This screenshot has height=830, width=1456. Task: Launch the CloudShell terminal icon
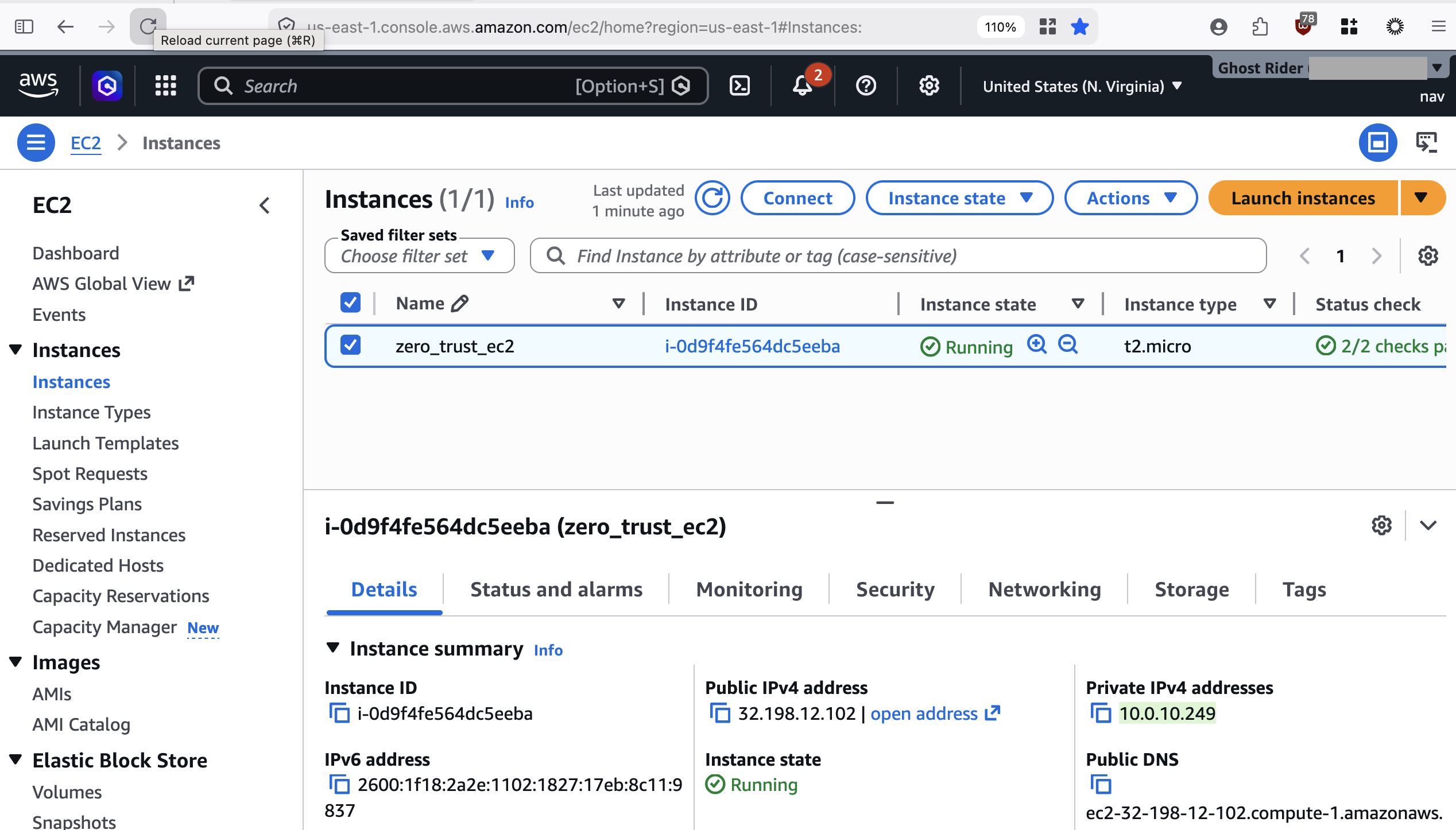739,86
